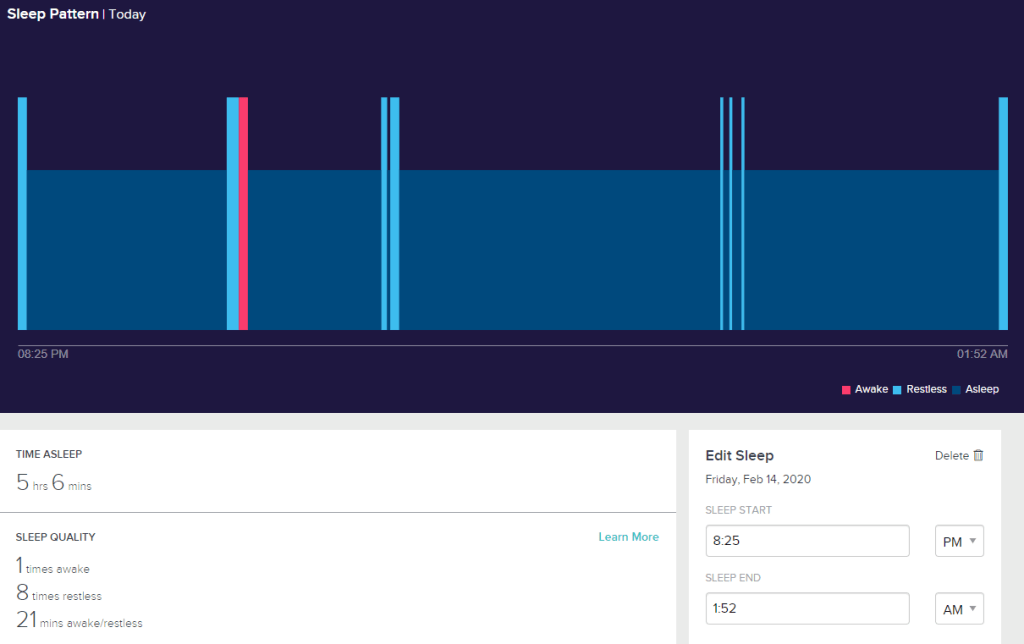Select the first restless bar at chart start

coord(22,213)
